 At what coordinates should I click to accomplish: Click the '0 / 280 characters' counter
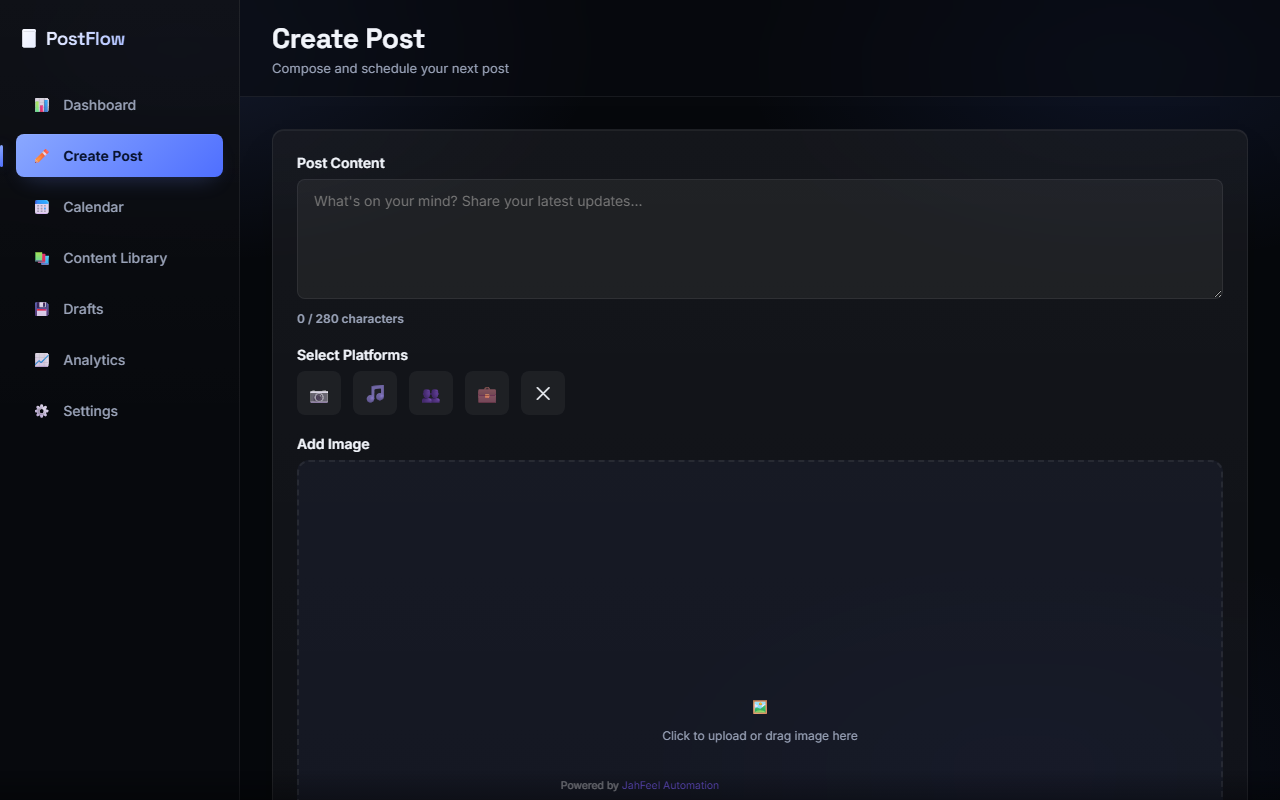tap(350, 319)
